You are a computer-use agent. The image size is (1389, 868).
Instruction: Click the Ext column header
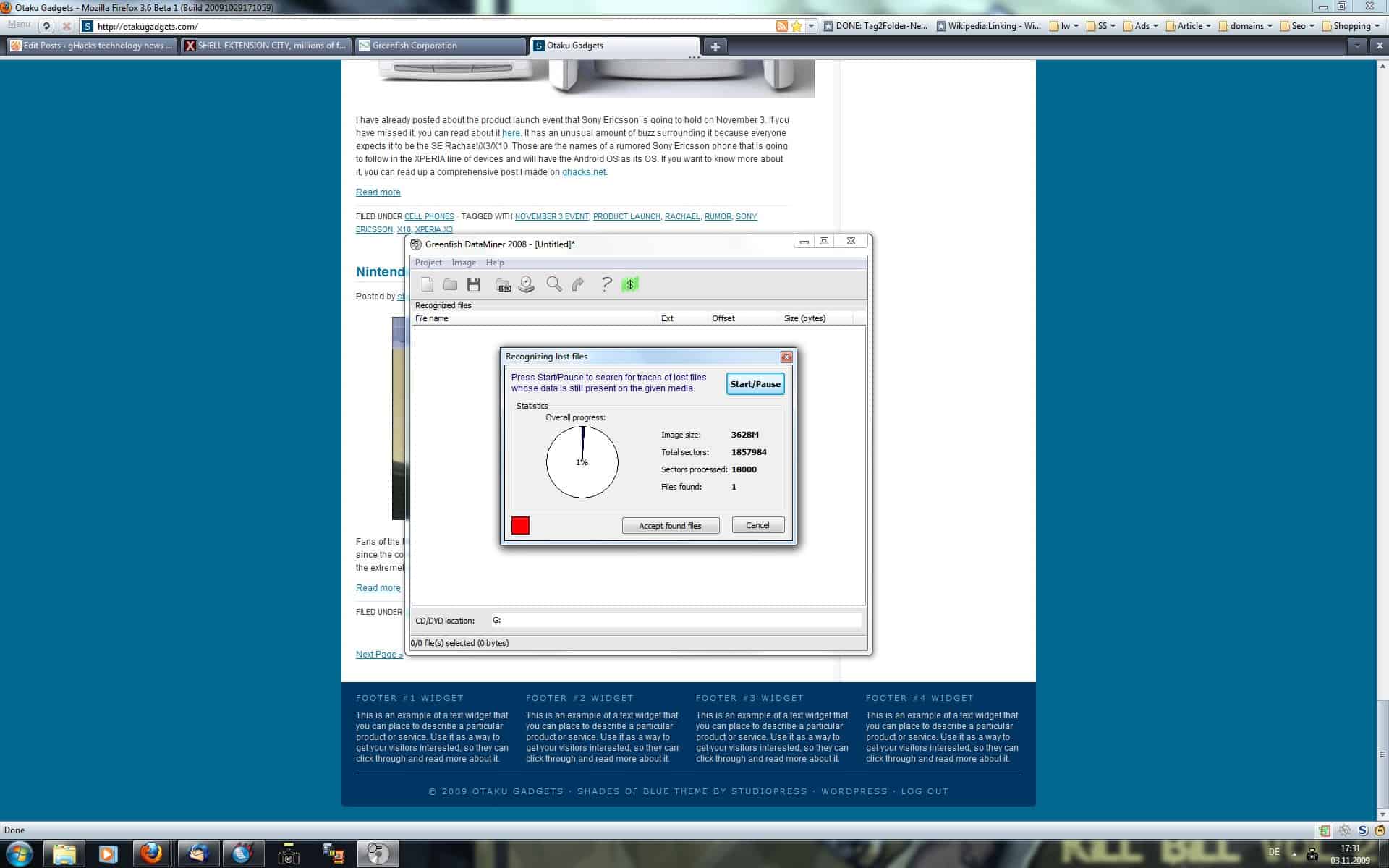coord(683,318)
